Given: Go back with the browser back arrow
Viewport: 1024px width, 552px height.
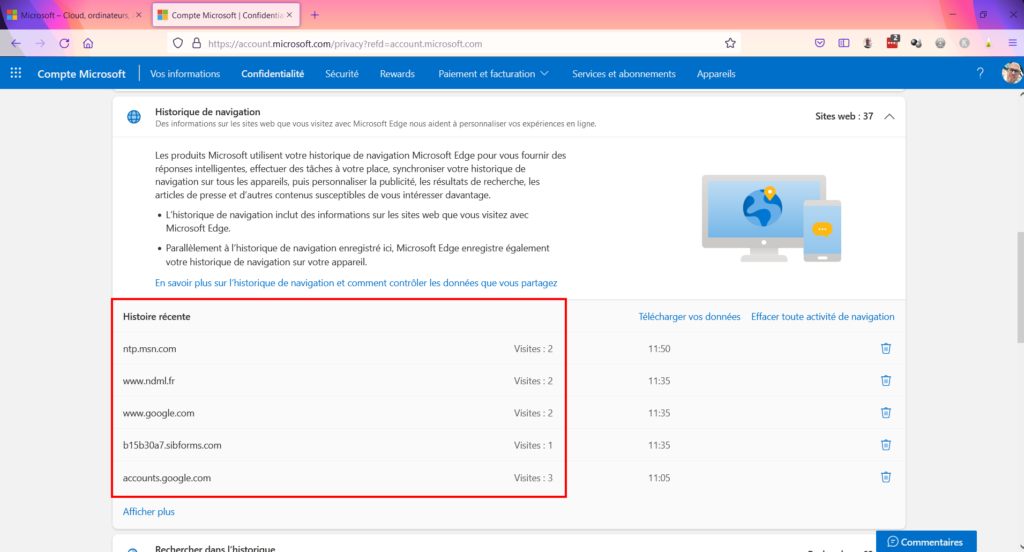Looking at the screenshot, I should pyautogui.click(x=16, y=43).
